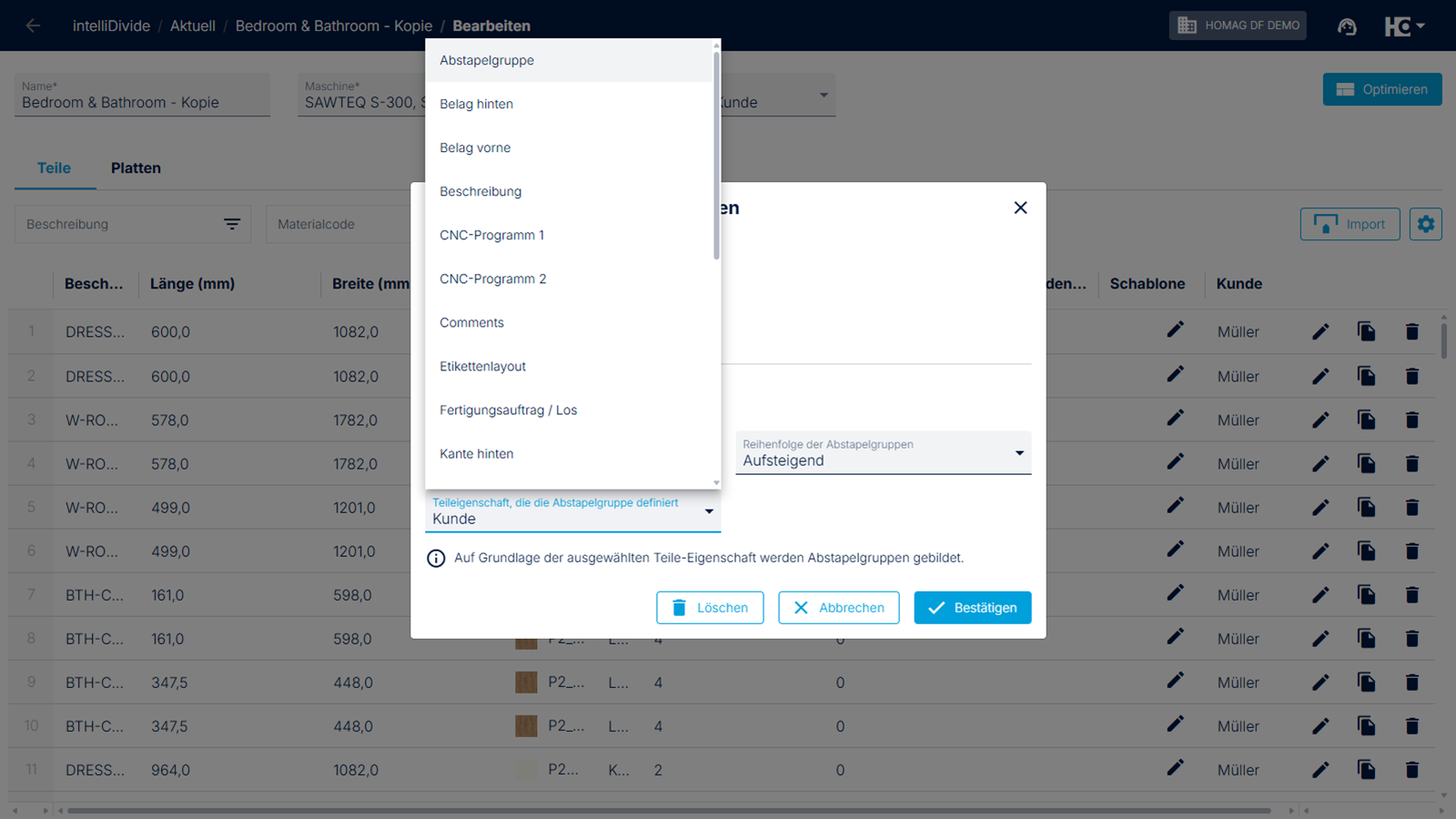Delete part in row 5
The height and width of the screenshot is (819, 1456).
point(1412,507)
